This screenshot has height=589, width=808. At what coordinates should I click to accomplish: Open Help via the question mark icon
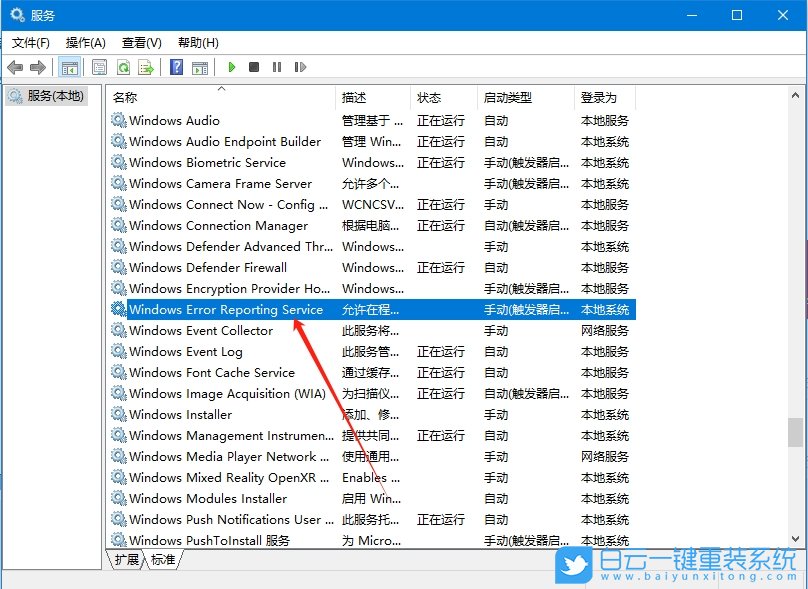pos(178,67)
